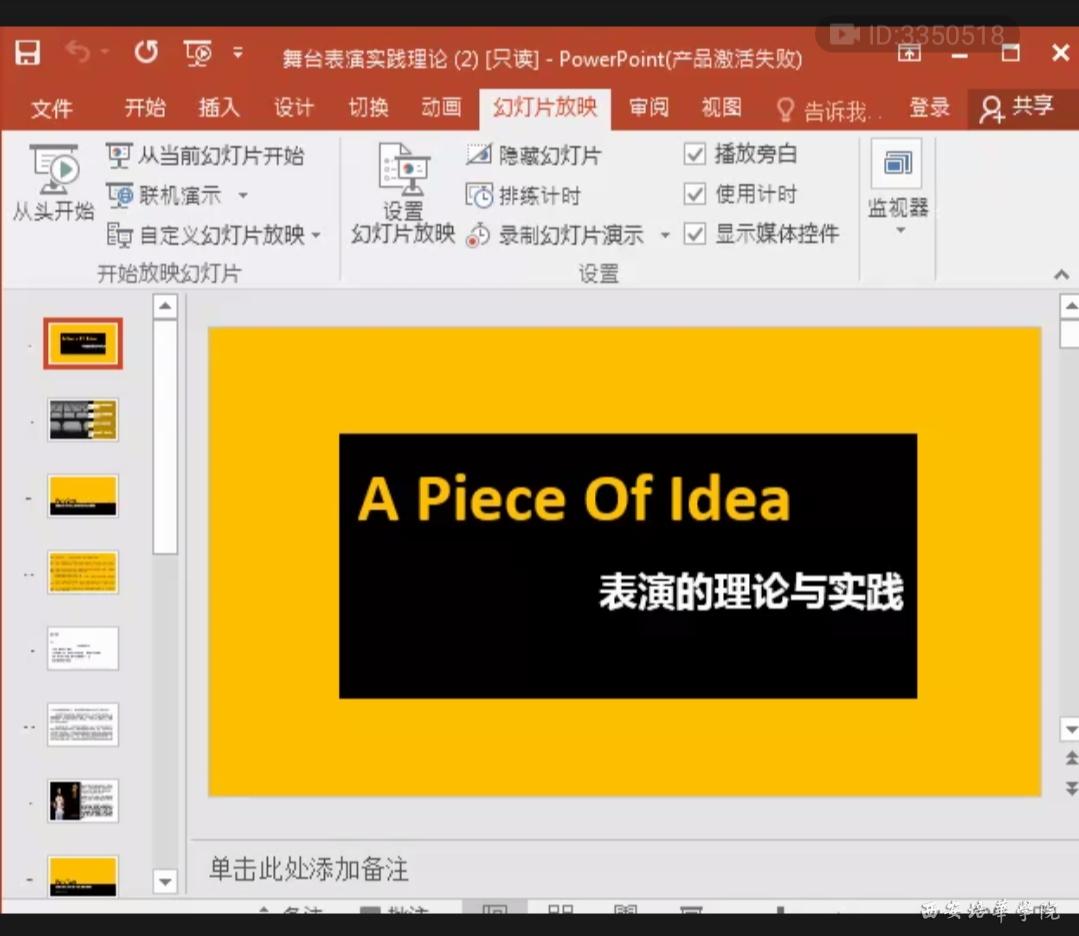Image resolution: width=1079 pixels, height=936 pixels.
Task: Click Hide Slide (隐藏幻灯片) icon
Action: [480, 156]
